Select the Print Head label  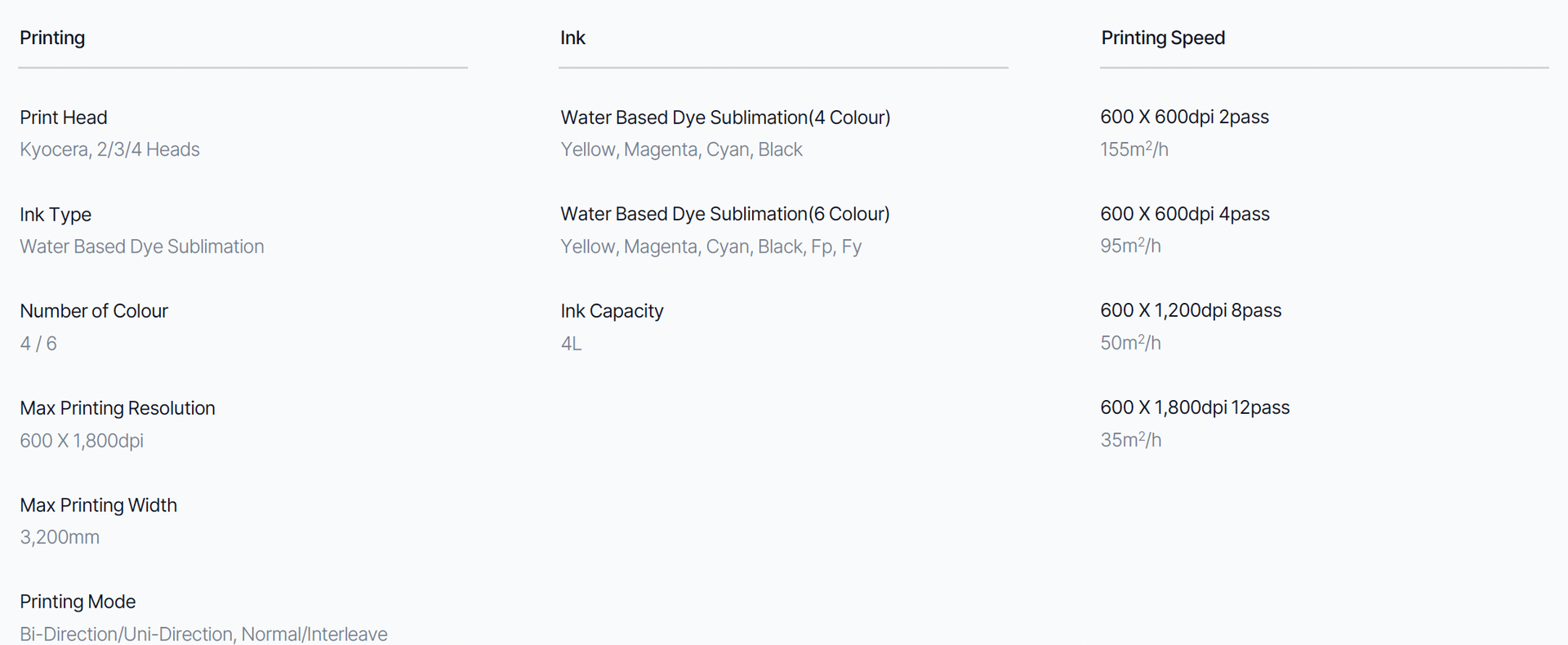pyautogui.click(x=64, y=118)
